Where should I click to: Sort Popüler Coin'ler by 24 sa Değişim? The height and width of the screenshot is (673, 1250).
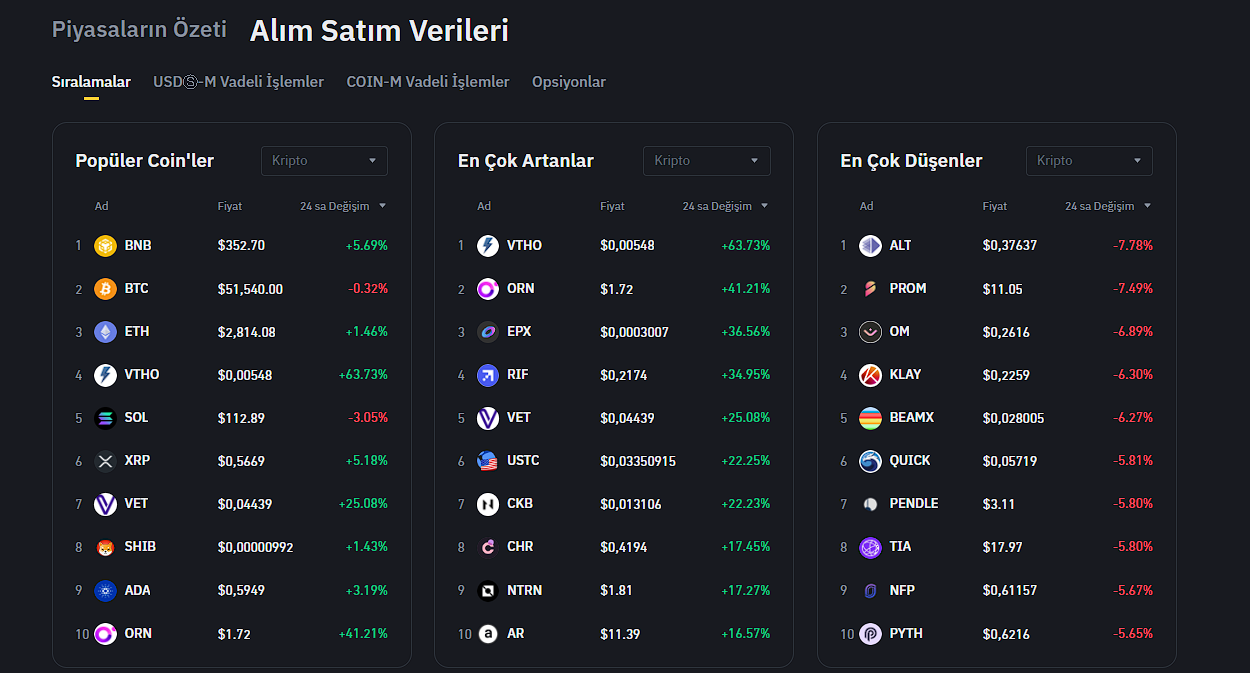click(342, 206)
